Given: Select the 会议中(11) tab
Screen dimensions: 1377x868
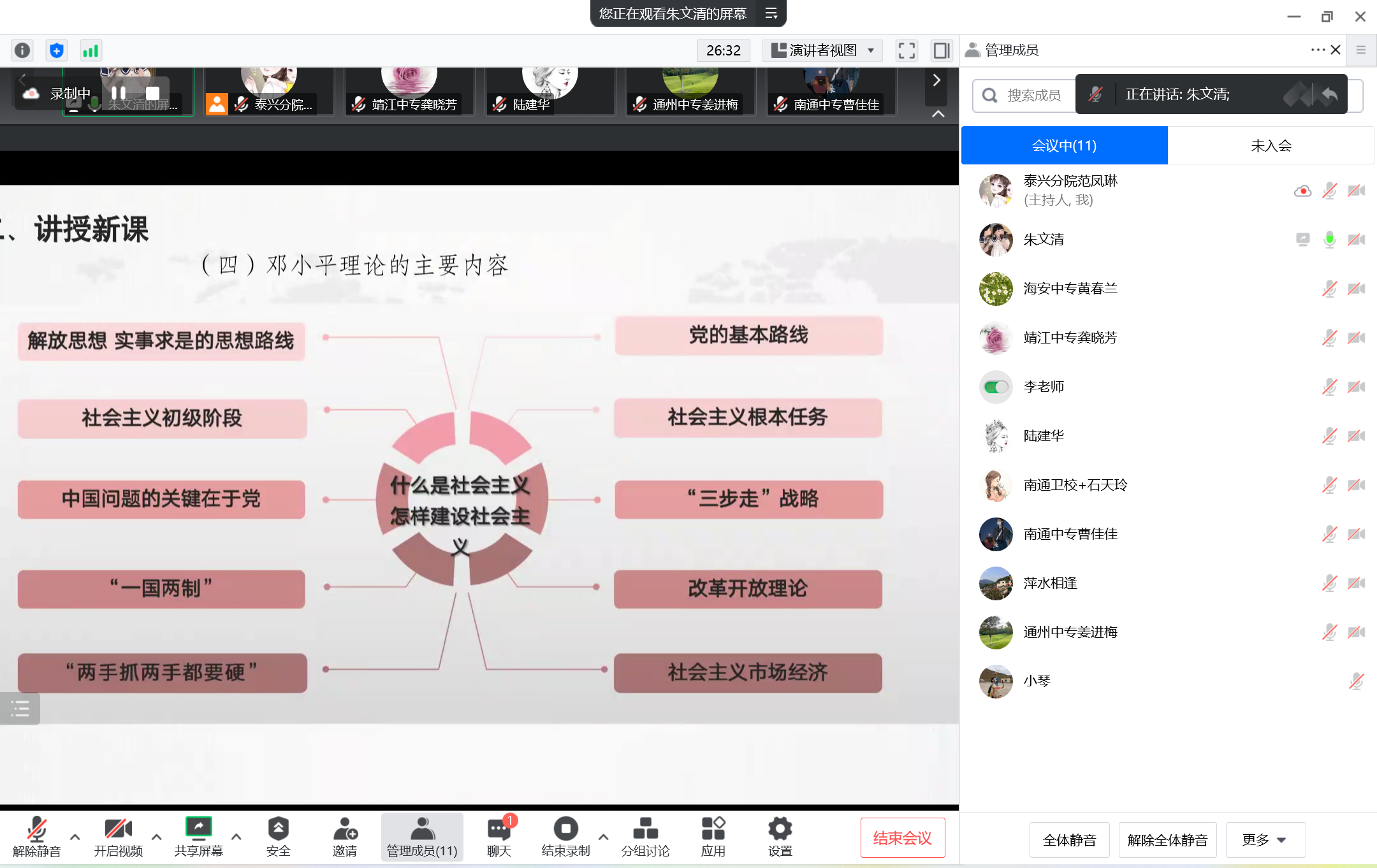Looking at the screenshot, I should coord(1064,146).
